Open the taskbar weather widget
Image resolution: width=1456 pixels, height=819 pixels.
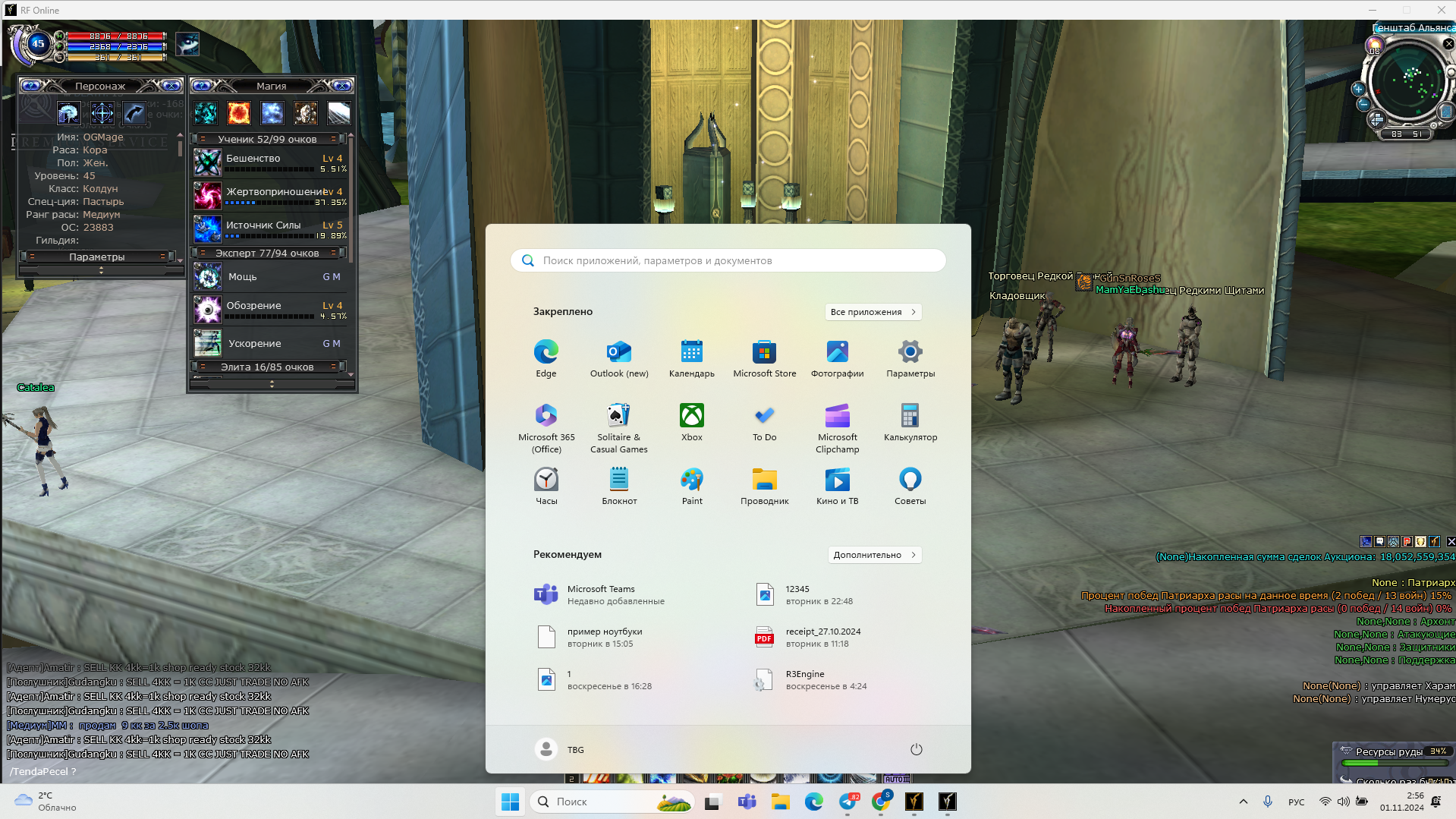tap(46, 802)
